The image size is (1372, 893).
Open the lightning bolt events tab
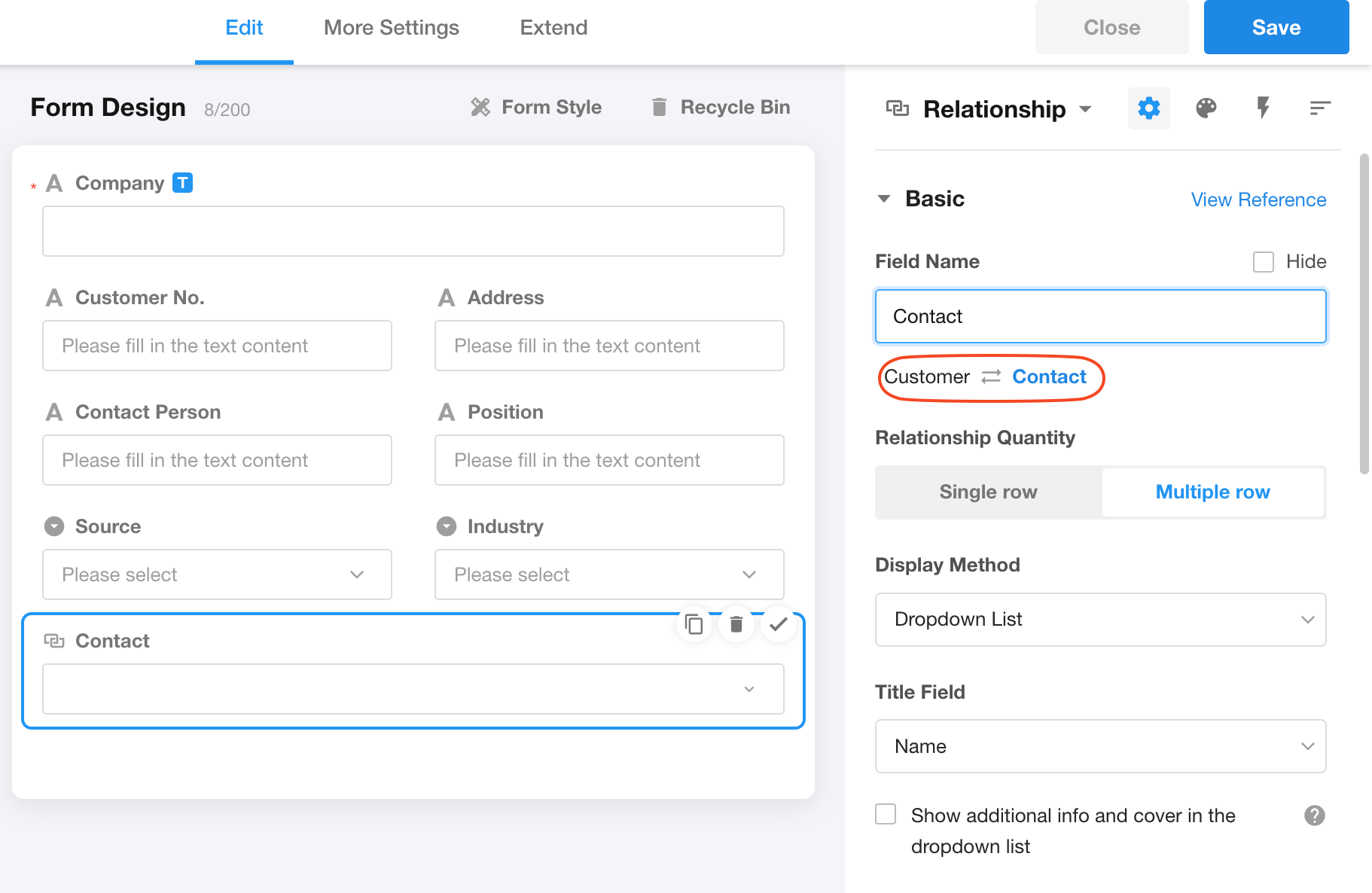click(x=1263, y=108)
